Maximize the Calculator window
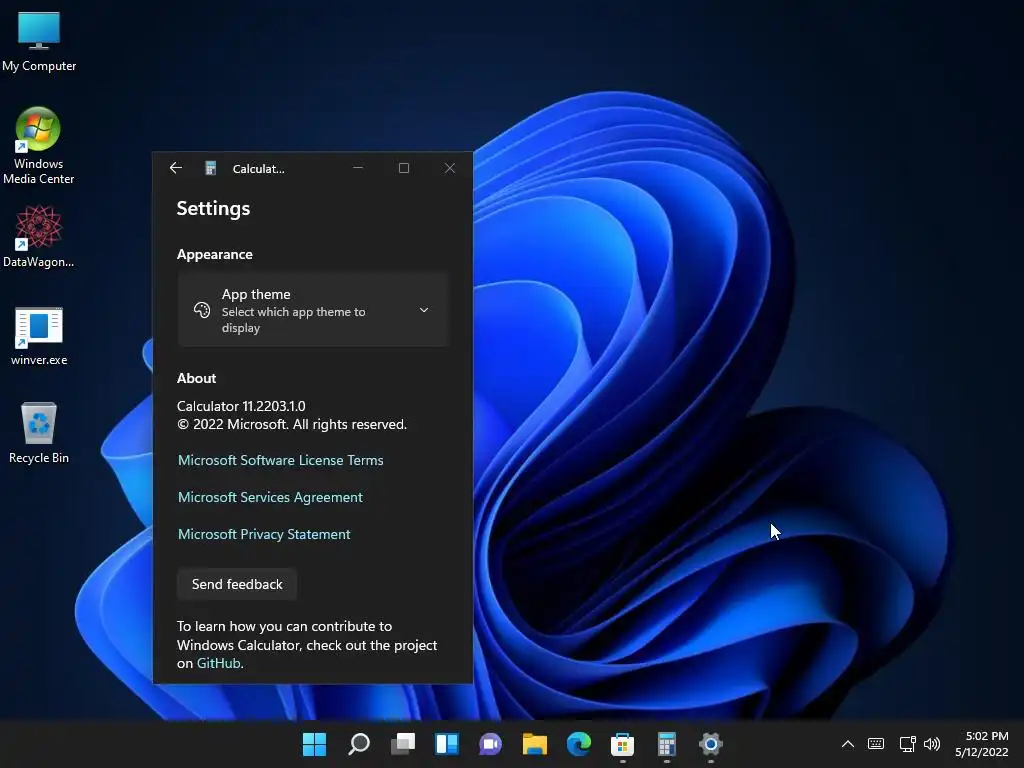The width and height of the screenshot is (1024, 768). click(x=404, y=168)
